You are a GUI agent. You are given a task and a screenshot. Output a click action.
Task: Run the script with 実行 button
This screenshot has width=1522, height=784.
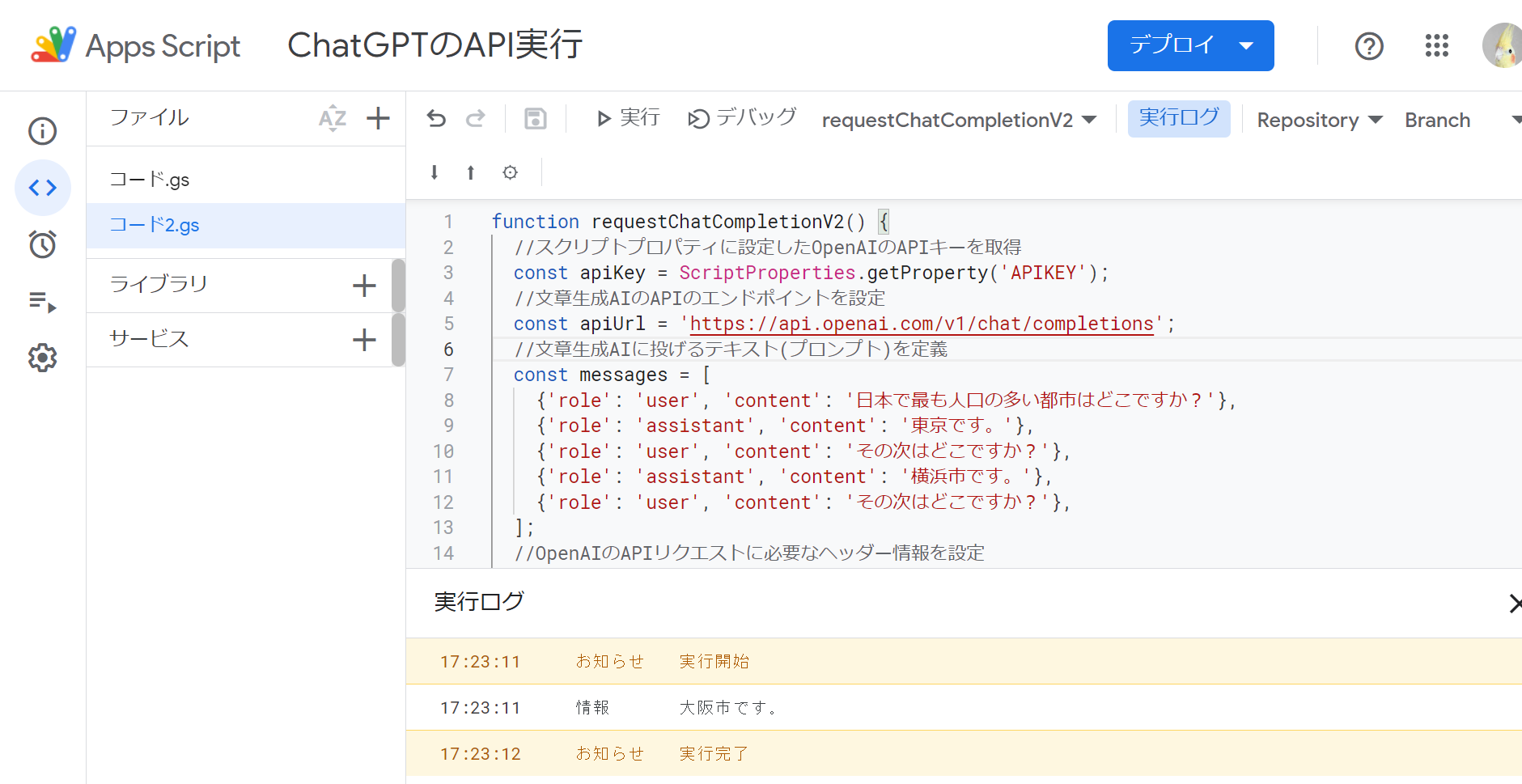coord(628,118)
